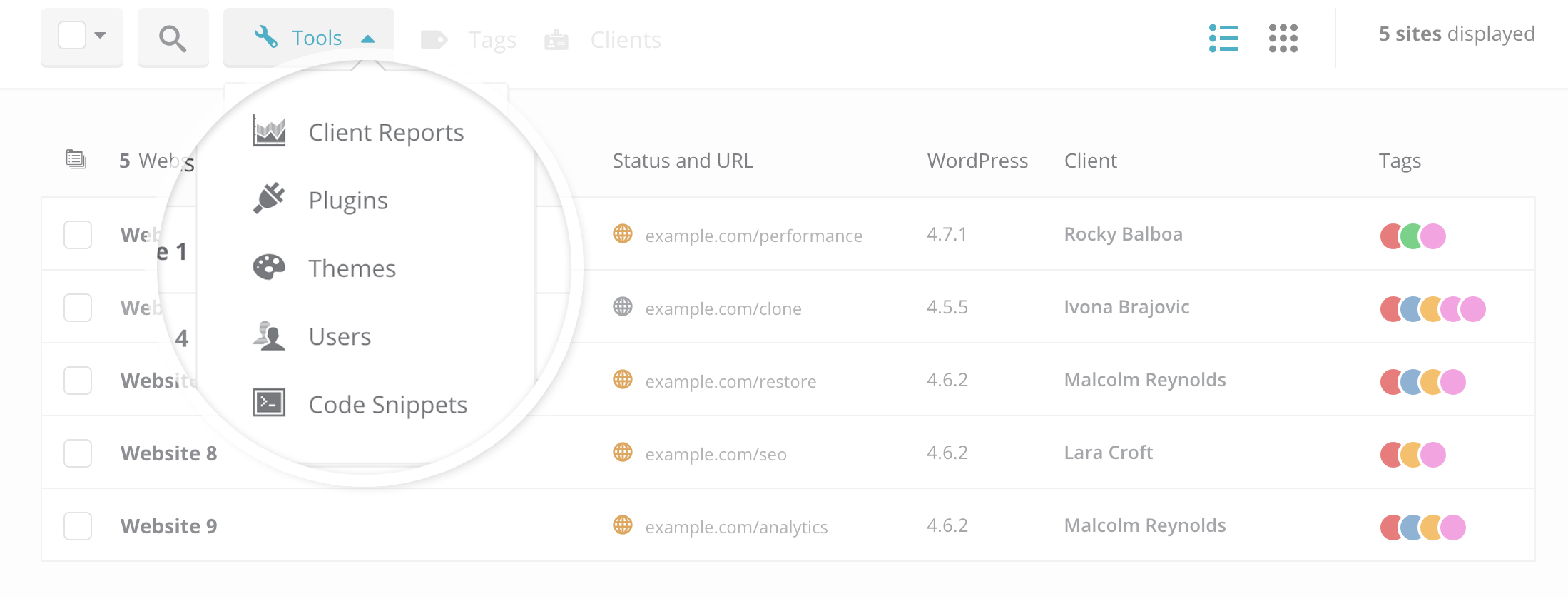Click the Plugins plug icon

coord(269,199)
